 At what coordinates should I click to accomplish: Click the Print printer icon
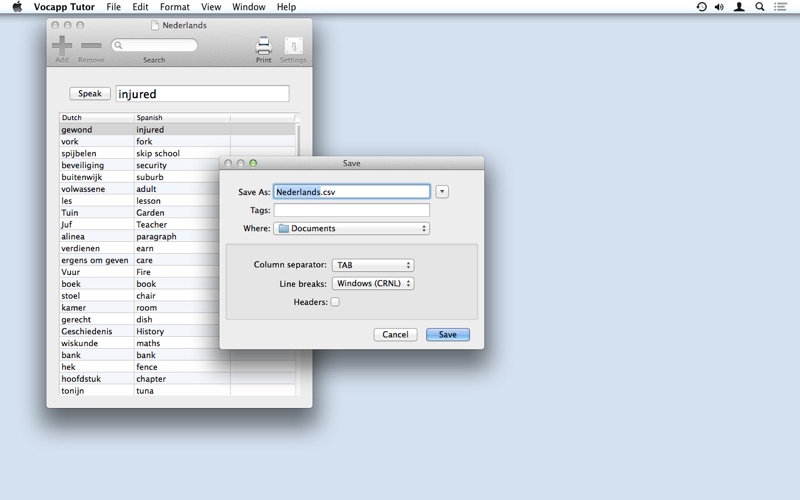click(263, 46)
